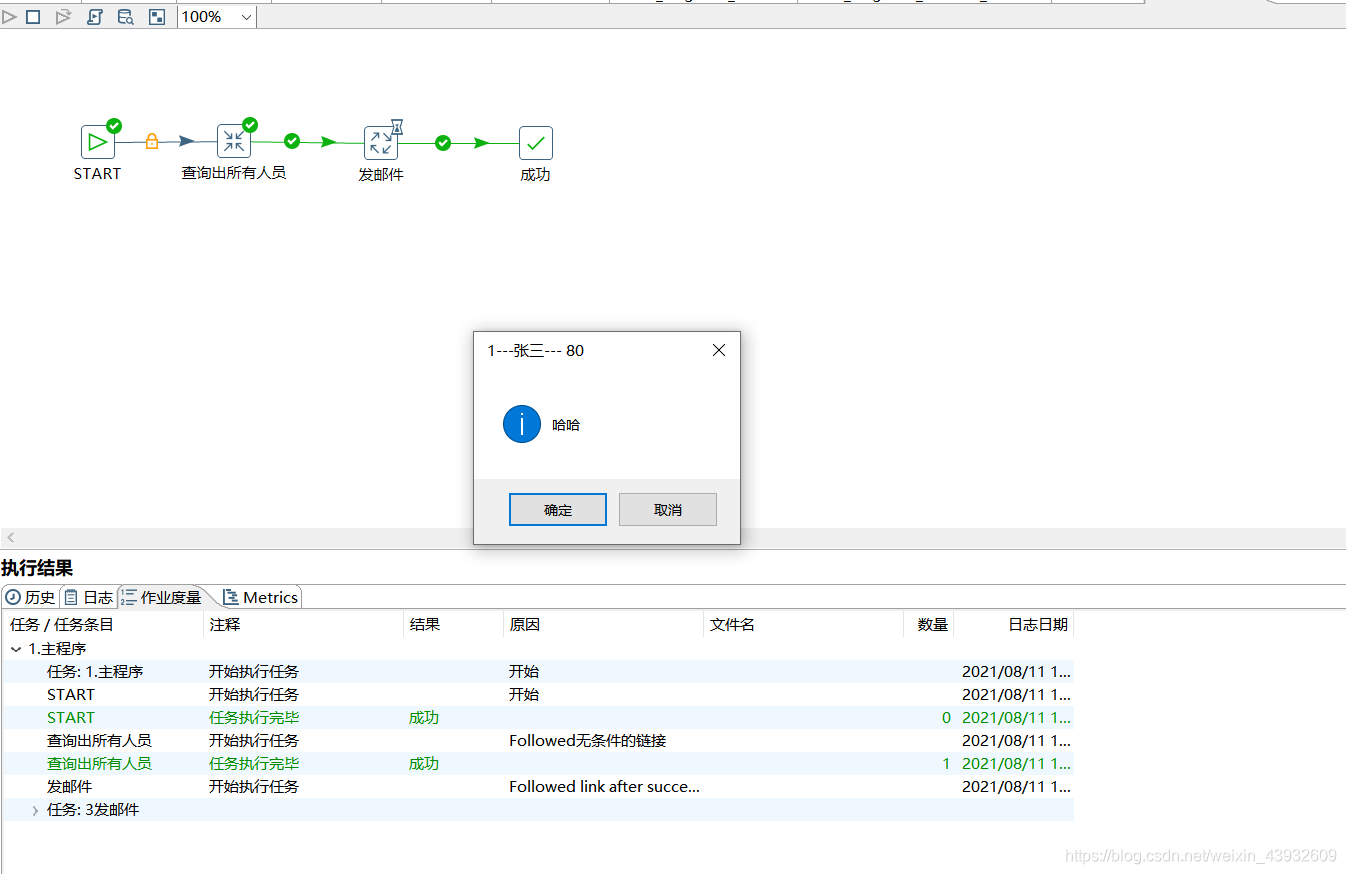The width and height of the screenshot is (1346, 874).
Task: Click the dialog message text 哈哈
Action: (566, 425)
